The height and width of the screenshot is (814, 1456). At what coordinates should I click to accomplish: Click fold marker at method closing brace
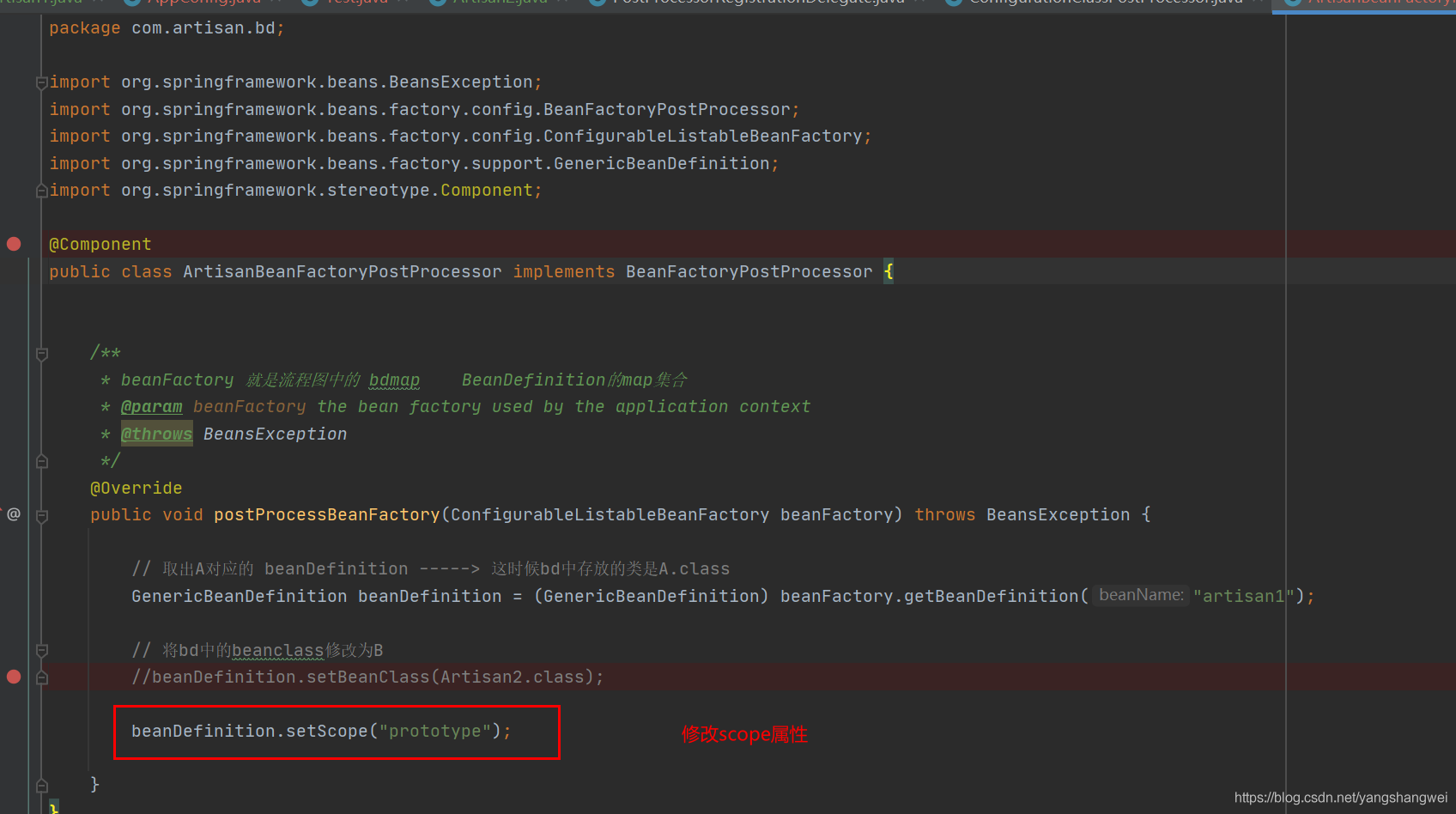tap(41, 784)
